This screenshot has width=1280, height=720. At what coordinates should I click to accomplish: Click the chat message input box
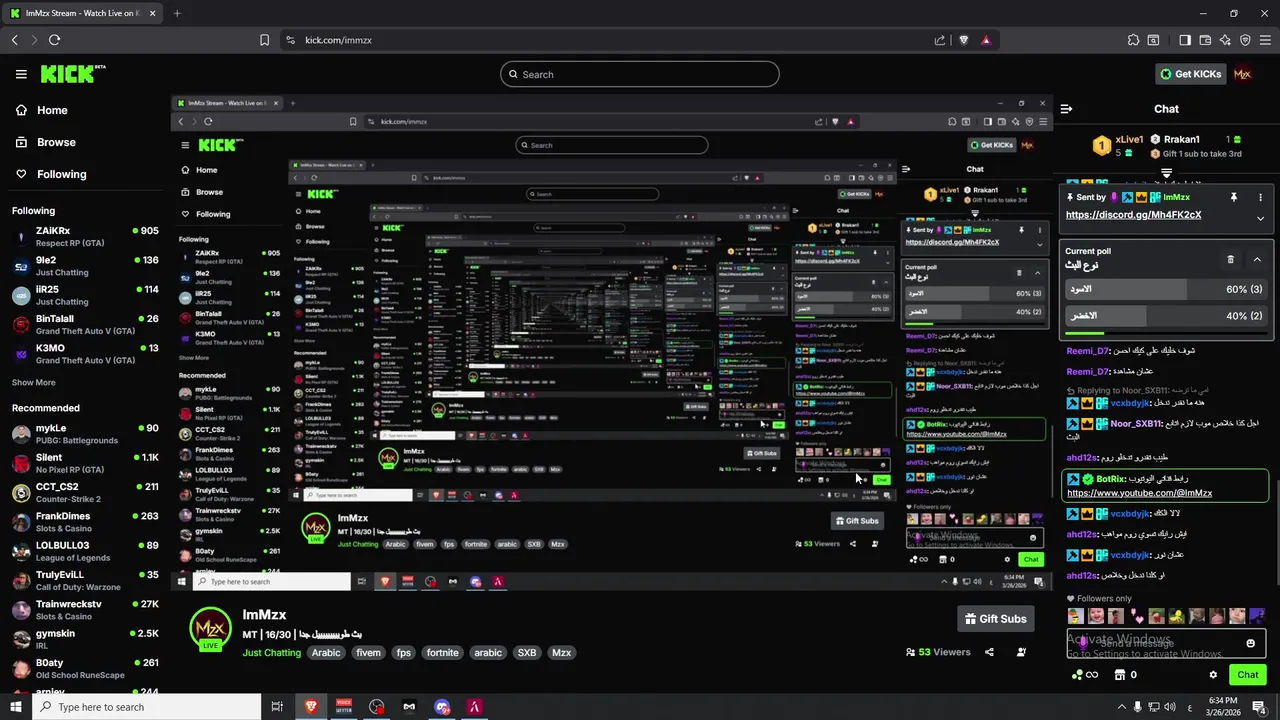pyautogui.click(x=1166, y=643)
